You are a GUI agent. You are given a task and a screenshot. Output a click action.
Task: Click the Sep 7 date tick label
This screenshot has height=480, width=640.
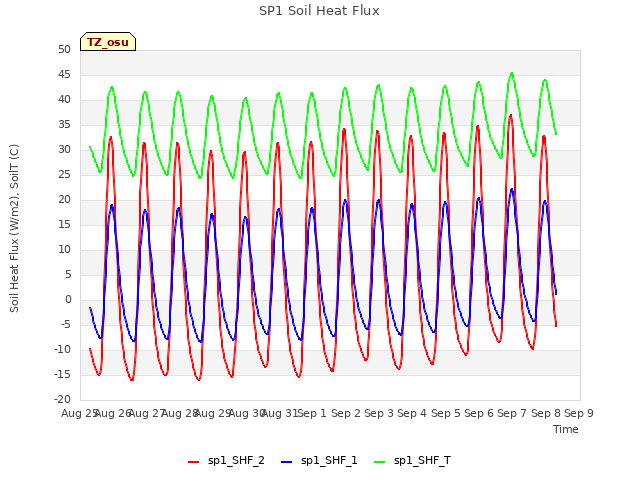(512, 413)
